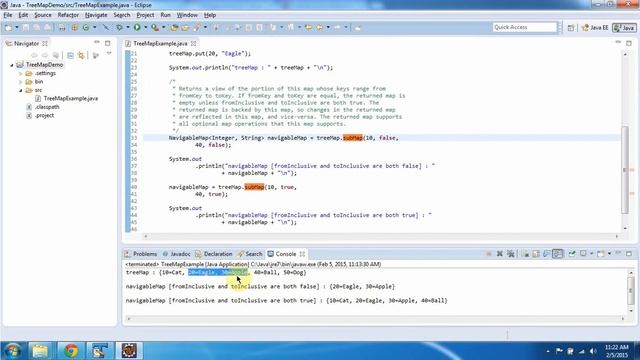Screen dimensions: 640x360
Task: Open dropdown arrow next to Debug button
Action: tap(127, 27)
